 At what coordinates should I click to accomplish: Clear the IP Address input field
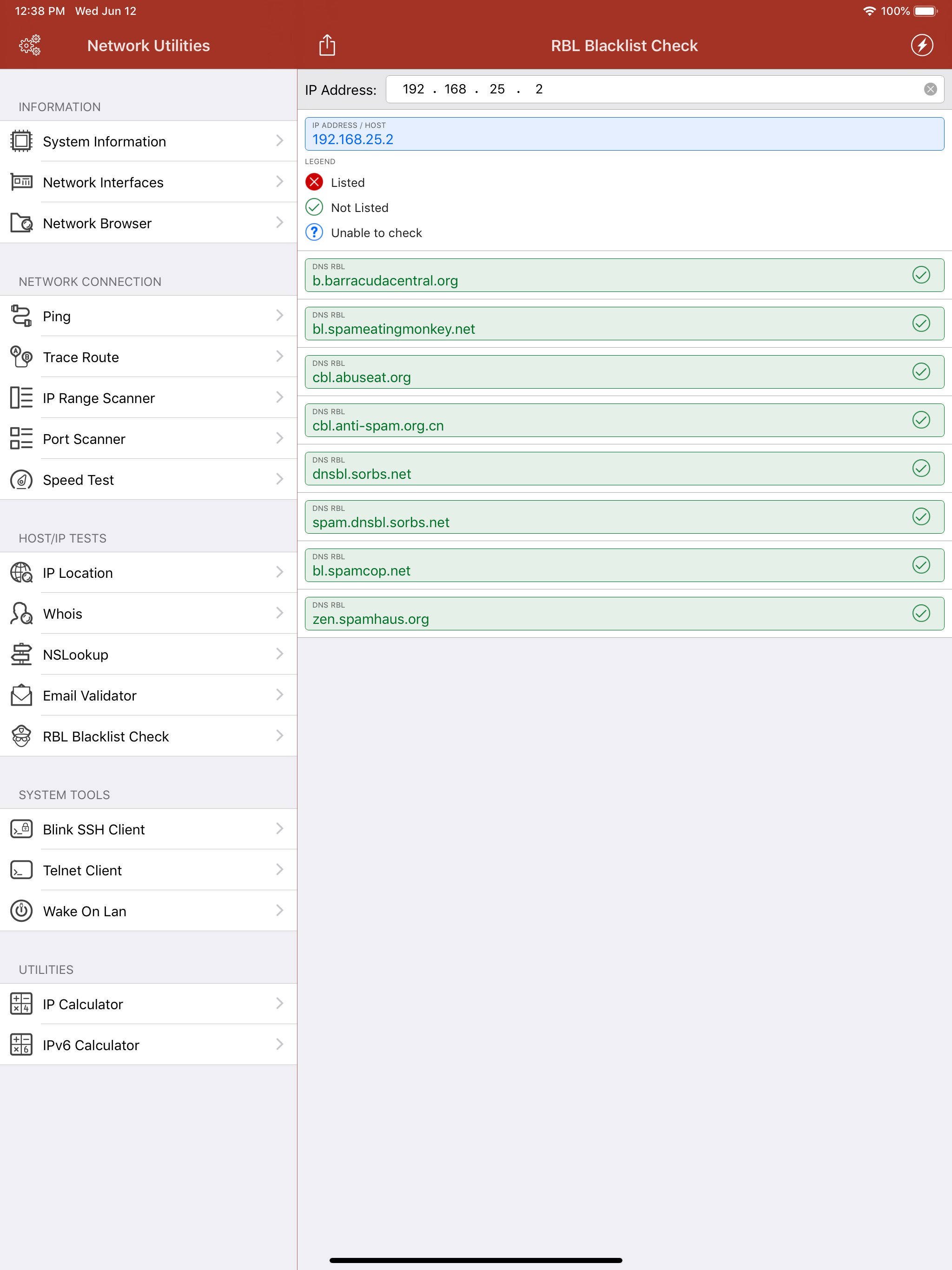[930, 89]
